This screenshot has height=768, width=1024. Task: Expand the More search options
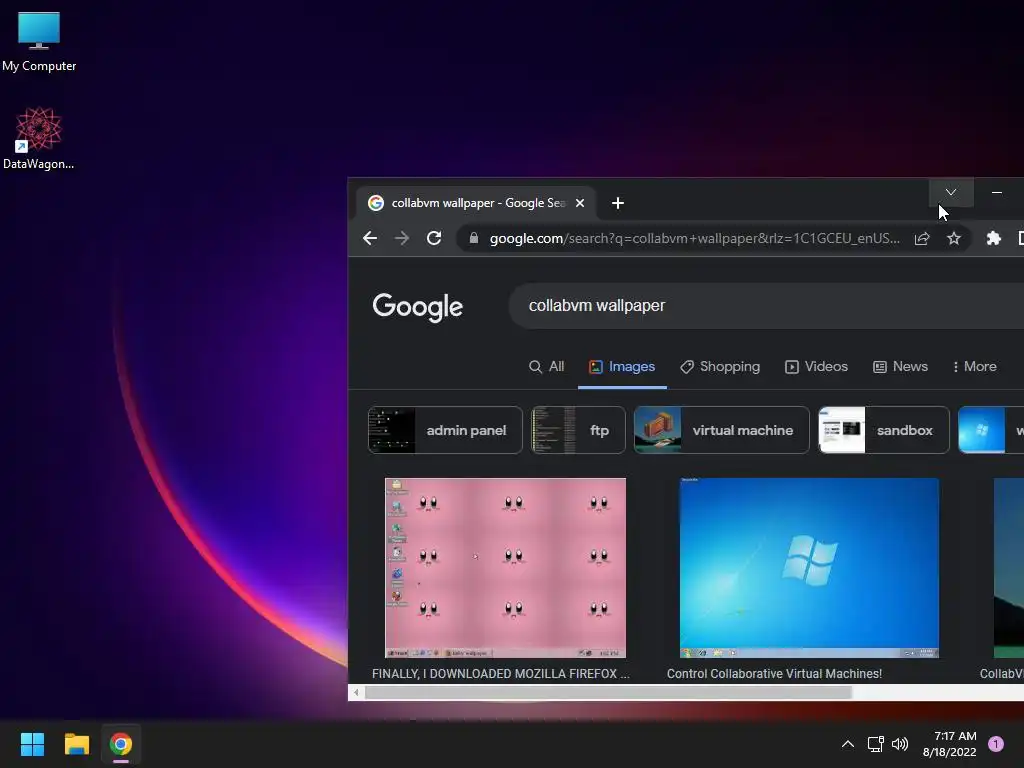[x=974, y=366]
